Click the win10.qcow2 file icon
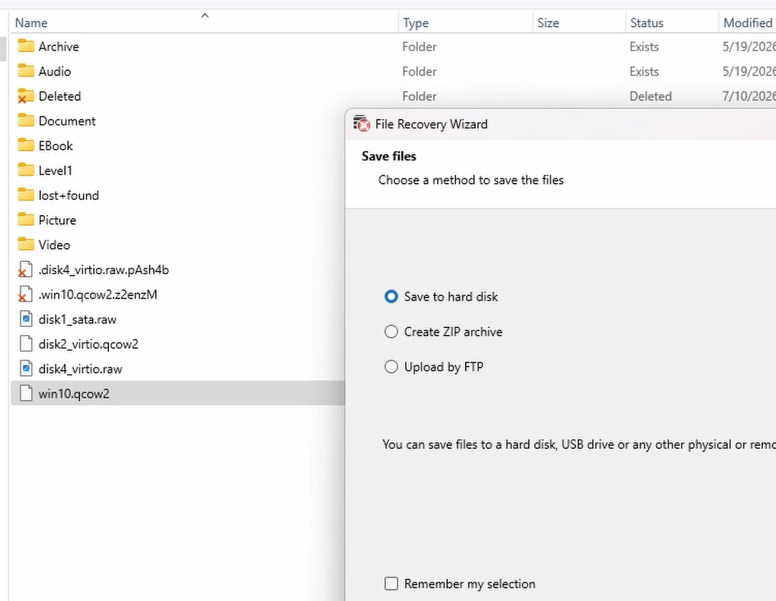This screenshot has width=776, height=601. click(x=26, y=393)
